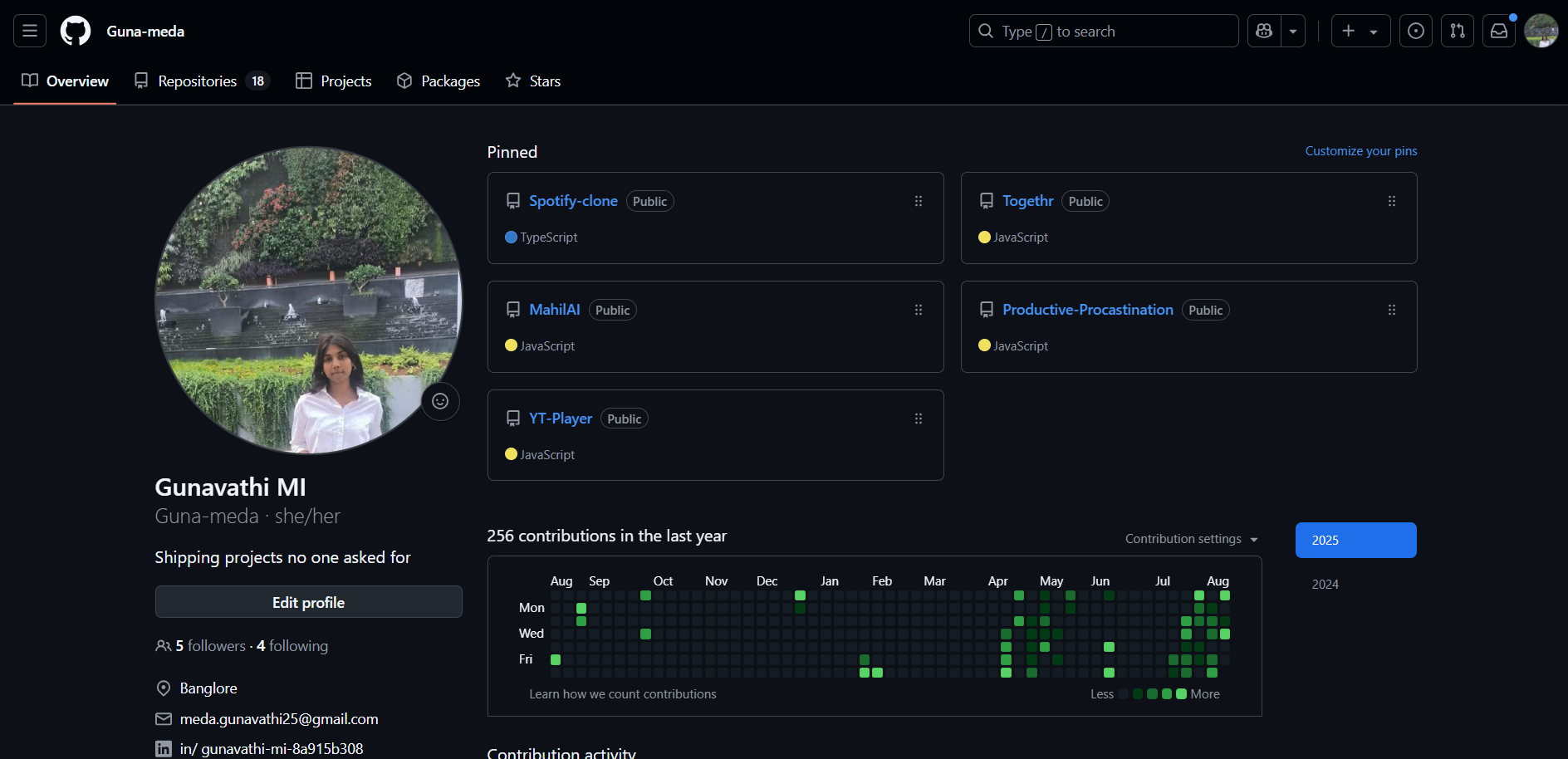Grab the drag handle on YT-Player pin

pos(919,419)
